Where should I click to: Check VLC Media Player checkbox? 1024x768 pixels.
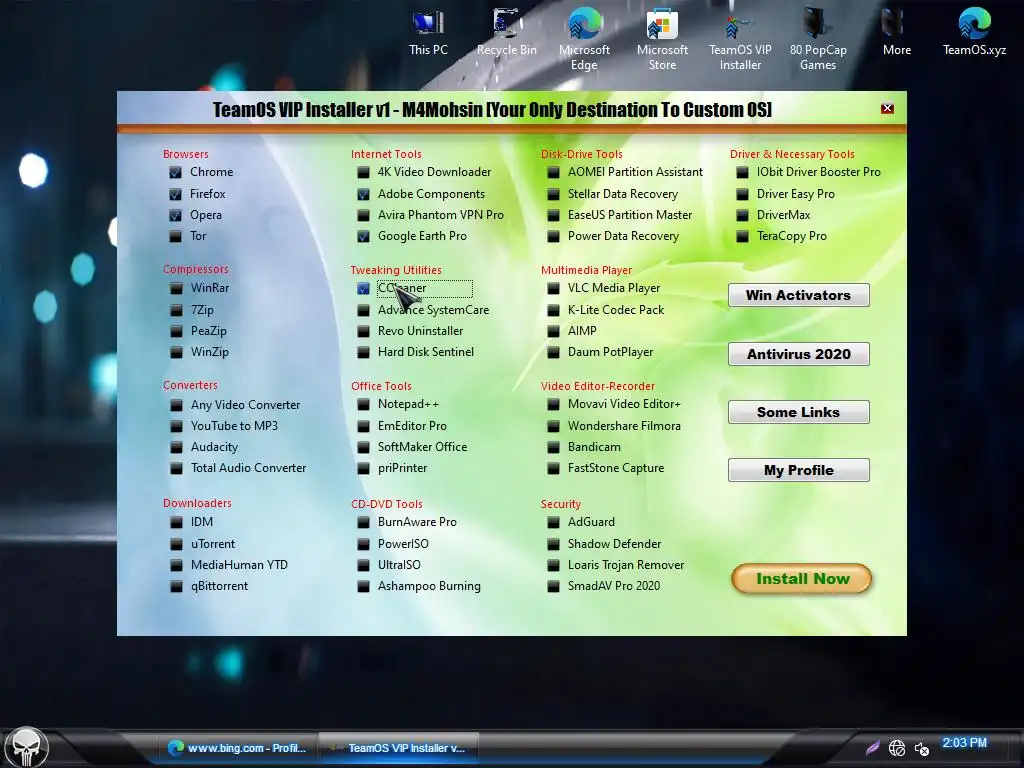point(553,288)
